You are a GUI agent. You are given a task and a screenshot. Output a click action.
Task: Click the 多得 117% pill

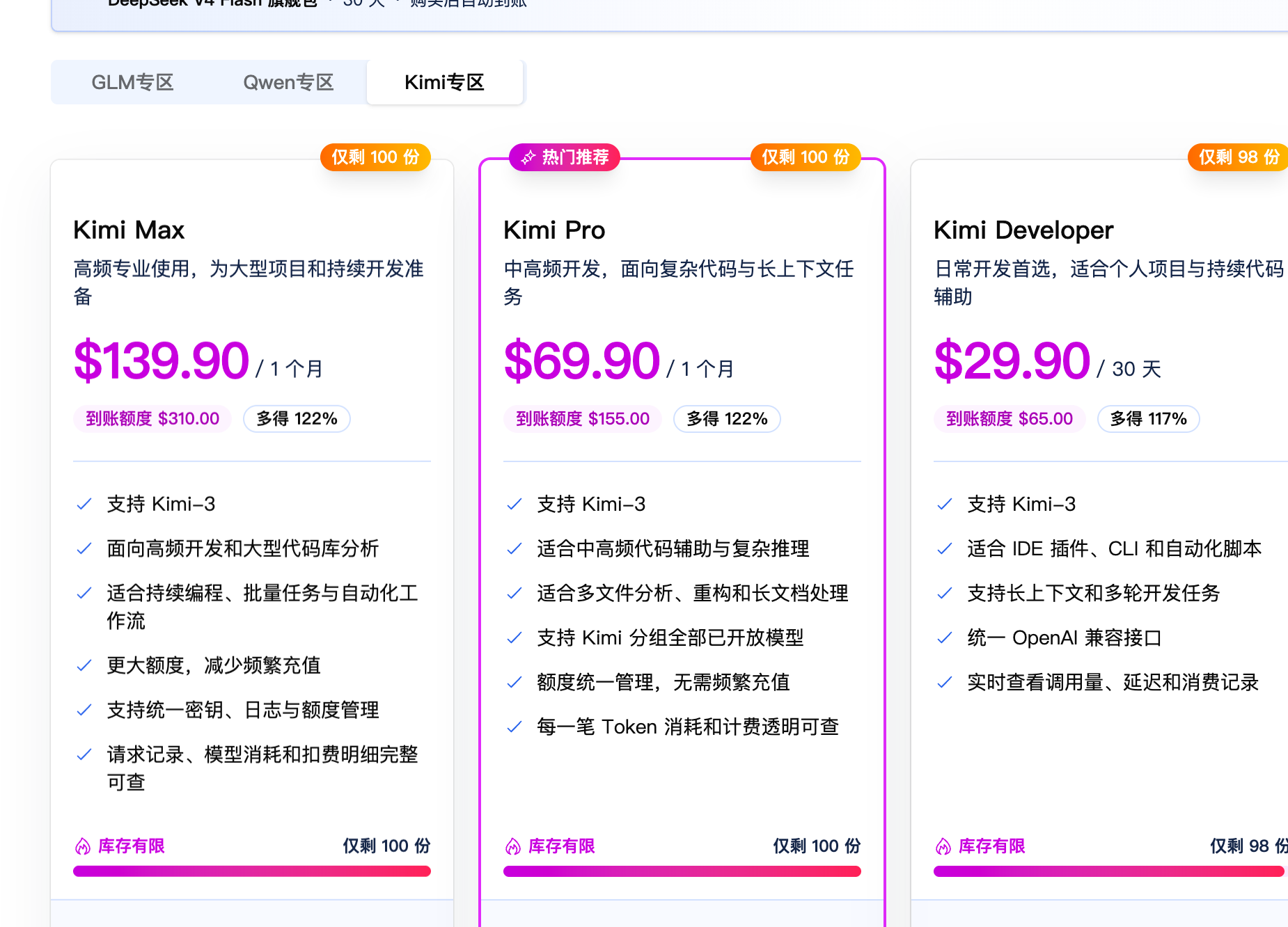[1148, 419]
